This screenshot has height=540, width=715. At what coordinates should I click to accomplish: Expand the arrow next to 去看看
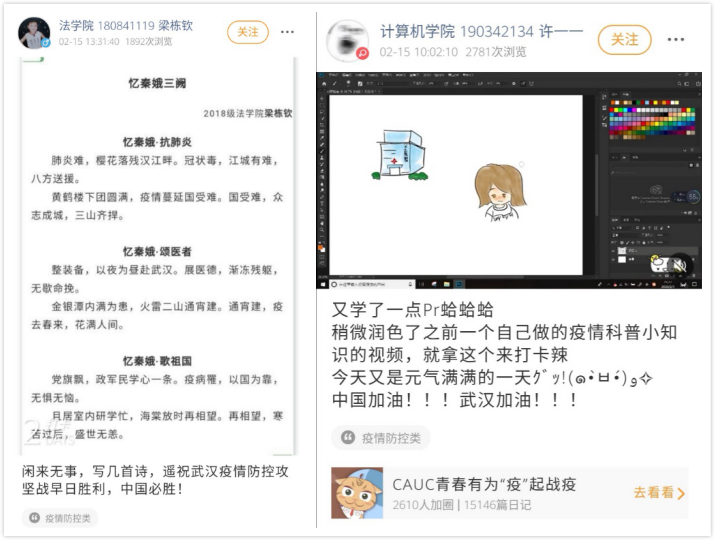[682, 493]
